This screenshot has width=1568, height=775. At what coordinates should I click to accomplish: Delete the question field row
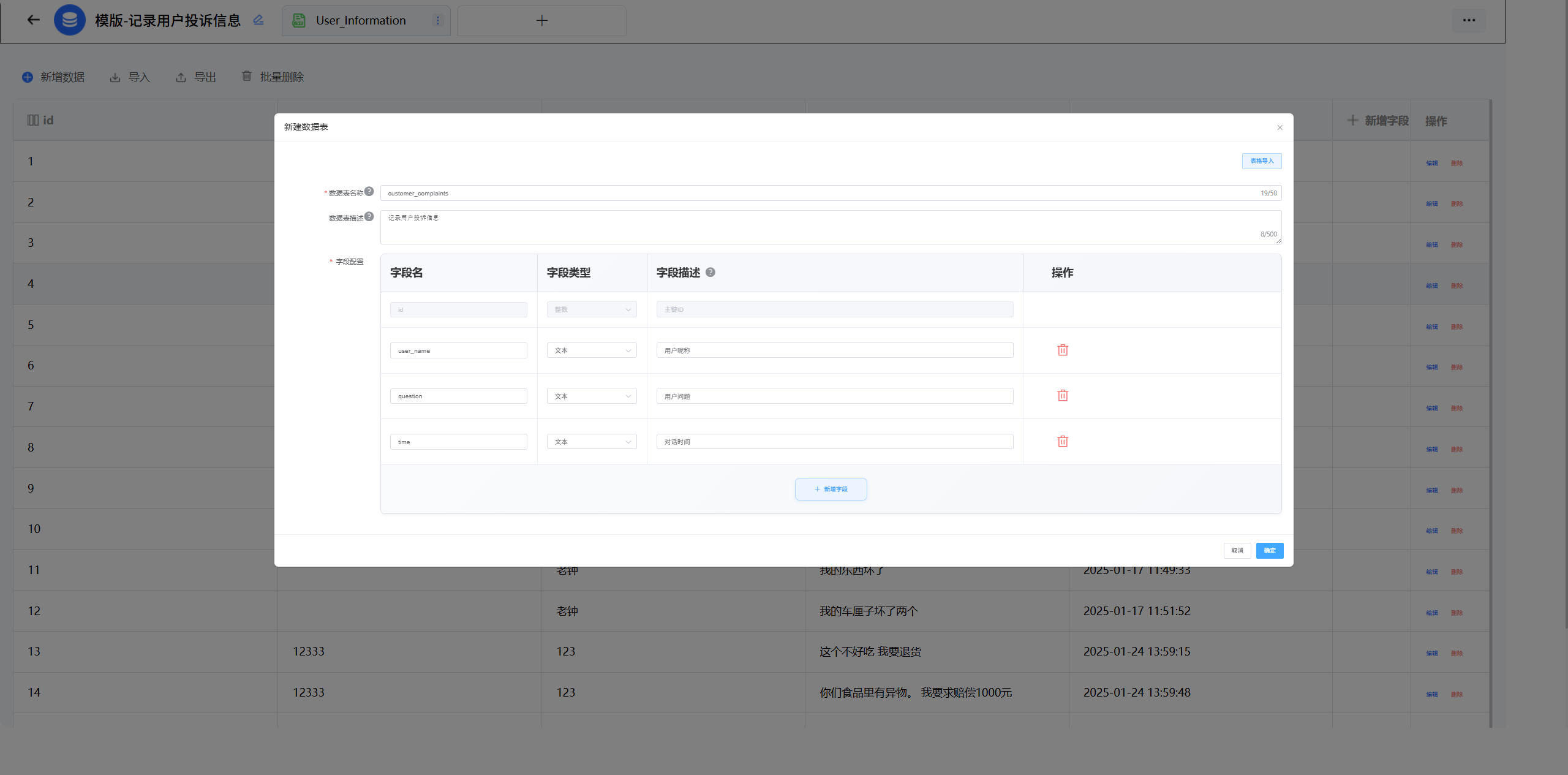(1063, 396)
